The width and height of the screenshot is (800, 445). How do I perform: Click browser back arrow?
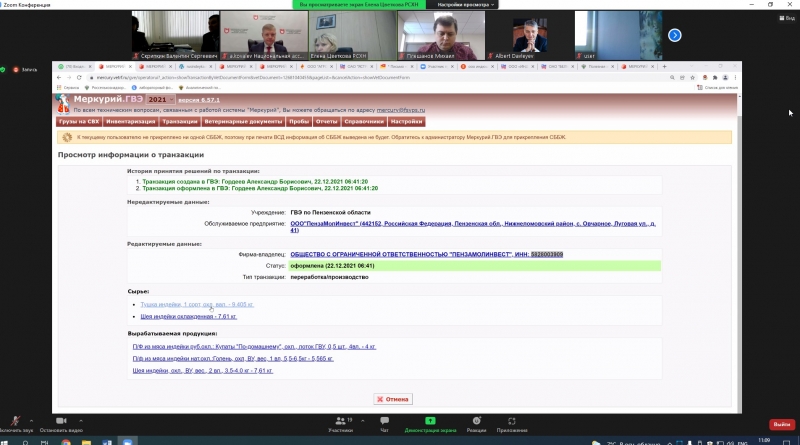[x=59, y=78]
